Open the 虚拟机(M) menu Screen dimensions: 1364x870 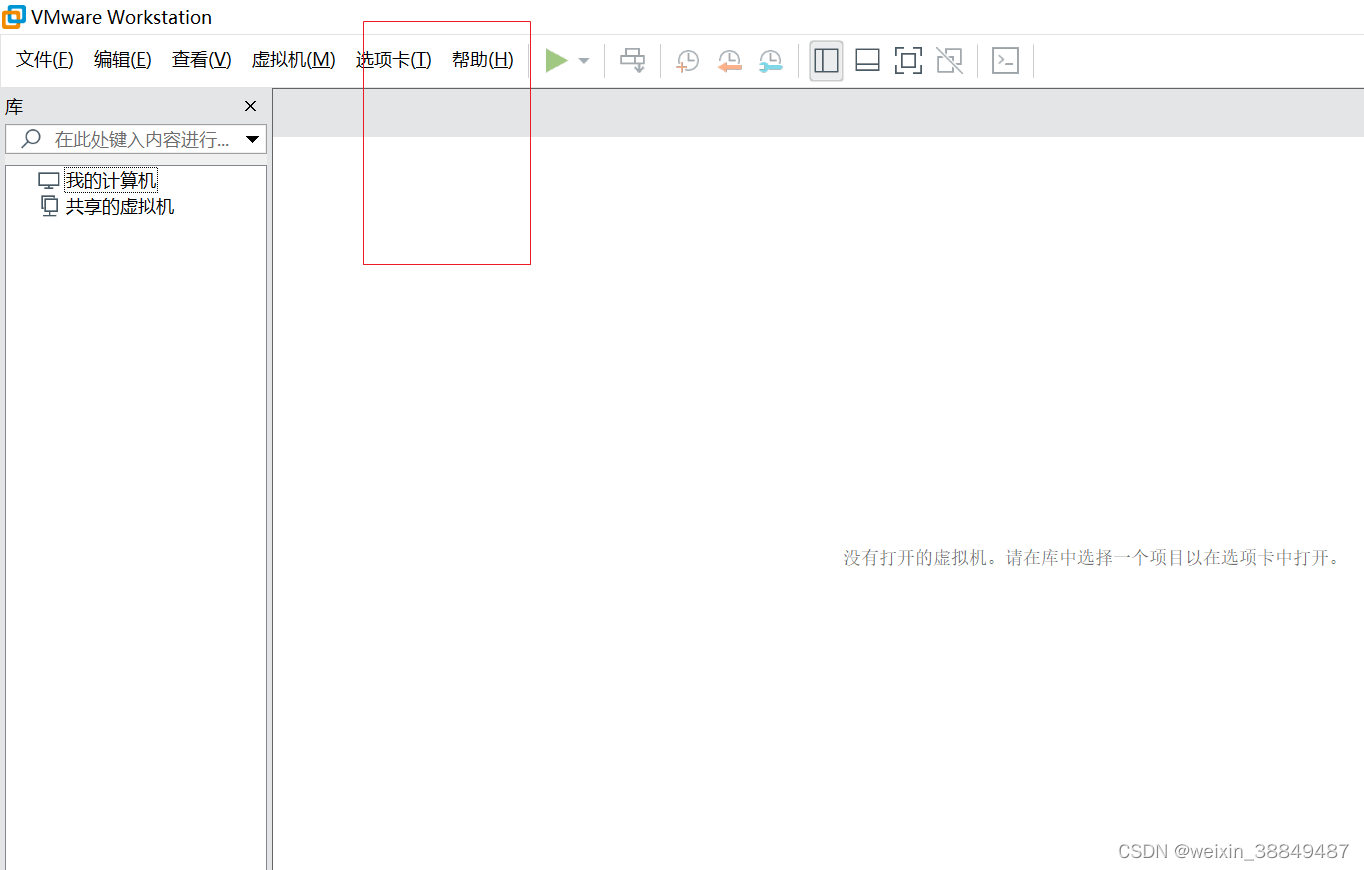click(x=293, y=60)
